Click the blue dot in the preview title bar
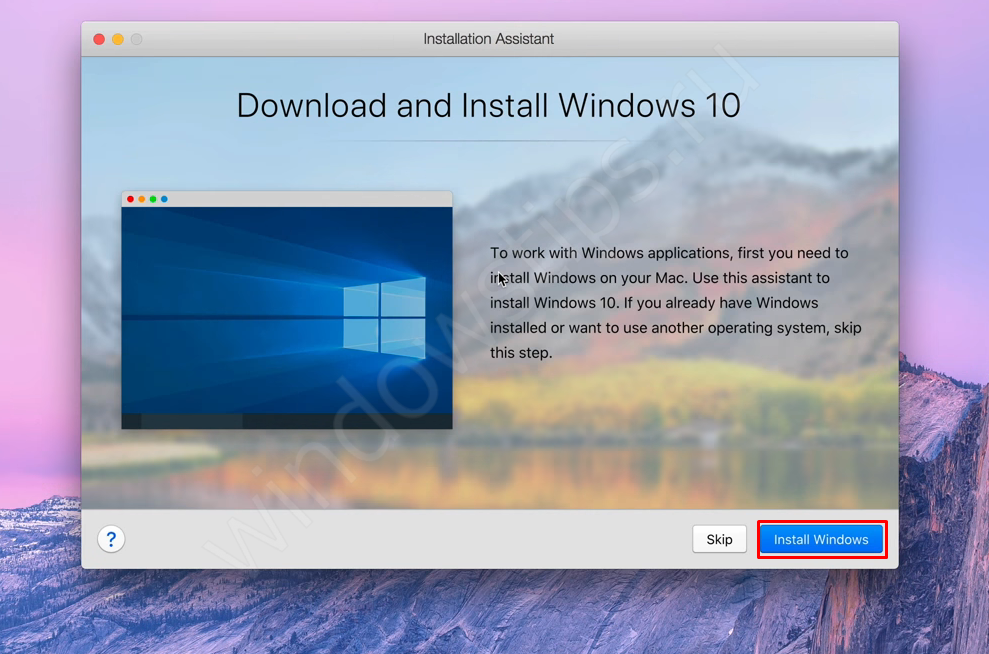This screenshot has height=654, width=989. [x=164, y=199]
